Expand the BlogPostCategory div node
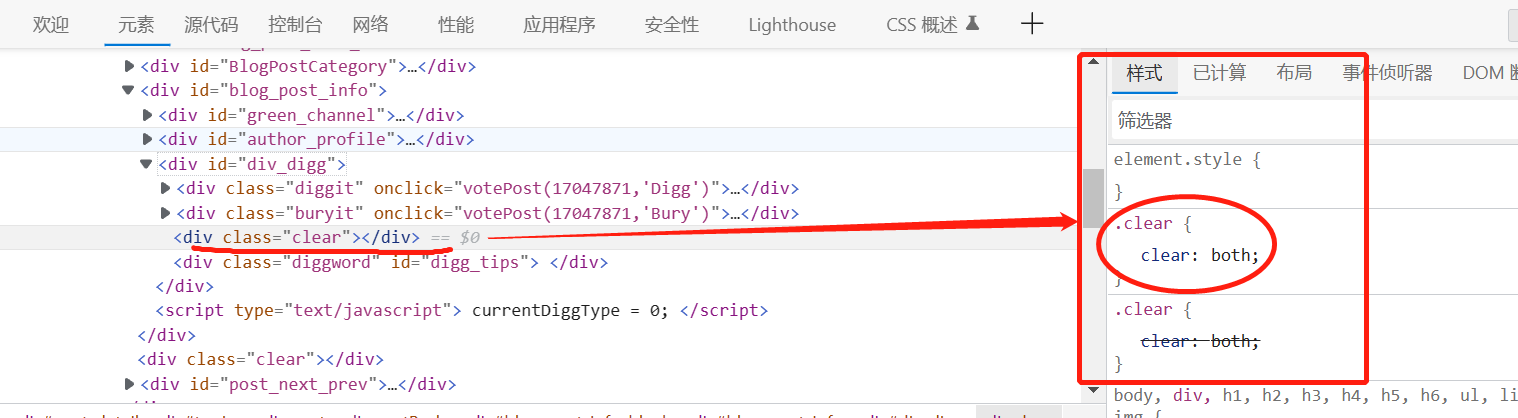This screenshot has width=1518, height=418. tap(129, 66)
